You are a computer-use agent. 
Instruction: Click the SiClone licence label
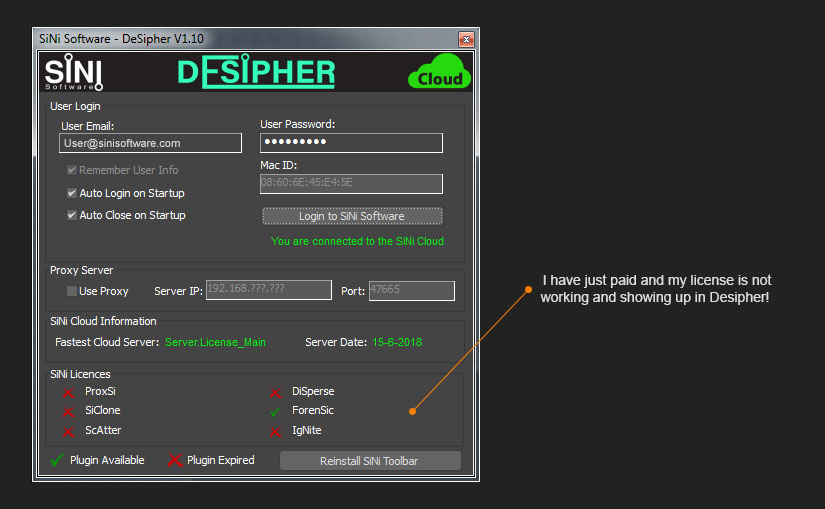coord(103,410)
